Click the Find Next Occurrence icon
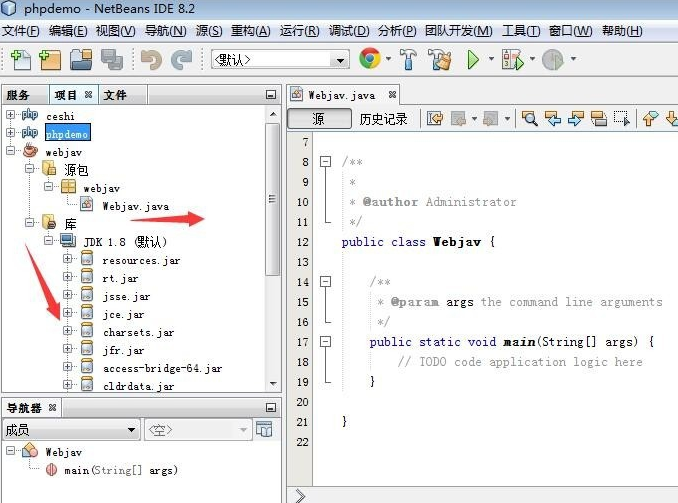678x503 pixels. point(576,118)
